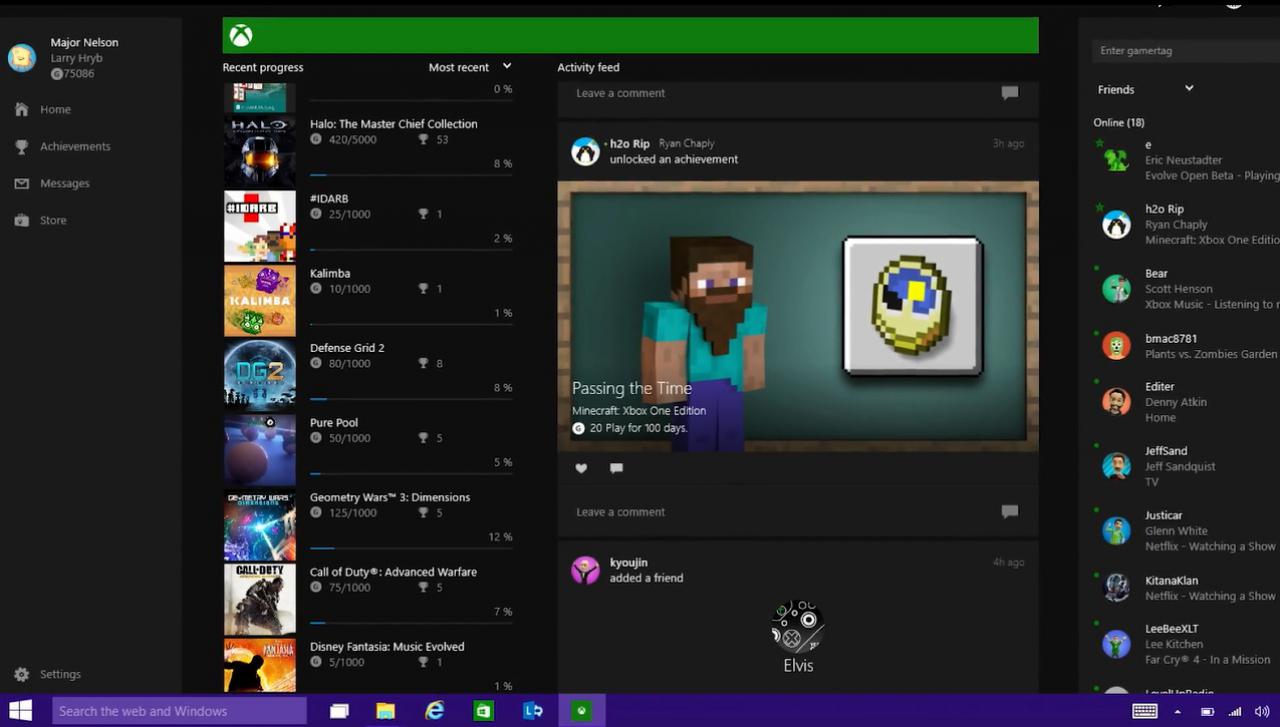The image size is (1280, 727).
Task: Click the Xbox logo in green header
Action: [x=241, y=36]
